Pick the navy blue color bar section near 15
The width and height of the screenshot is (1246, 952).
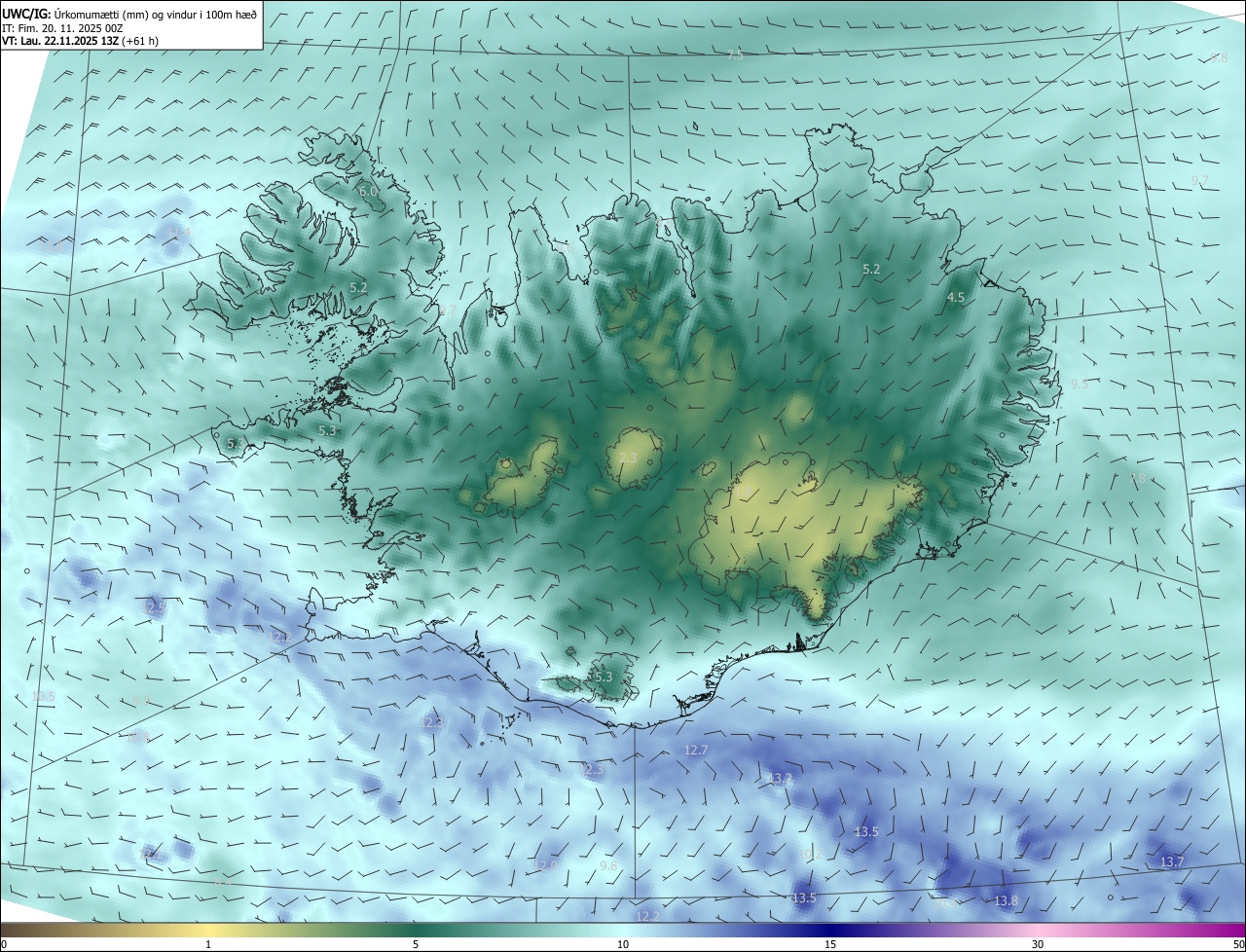click(x=830, y=930)
